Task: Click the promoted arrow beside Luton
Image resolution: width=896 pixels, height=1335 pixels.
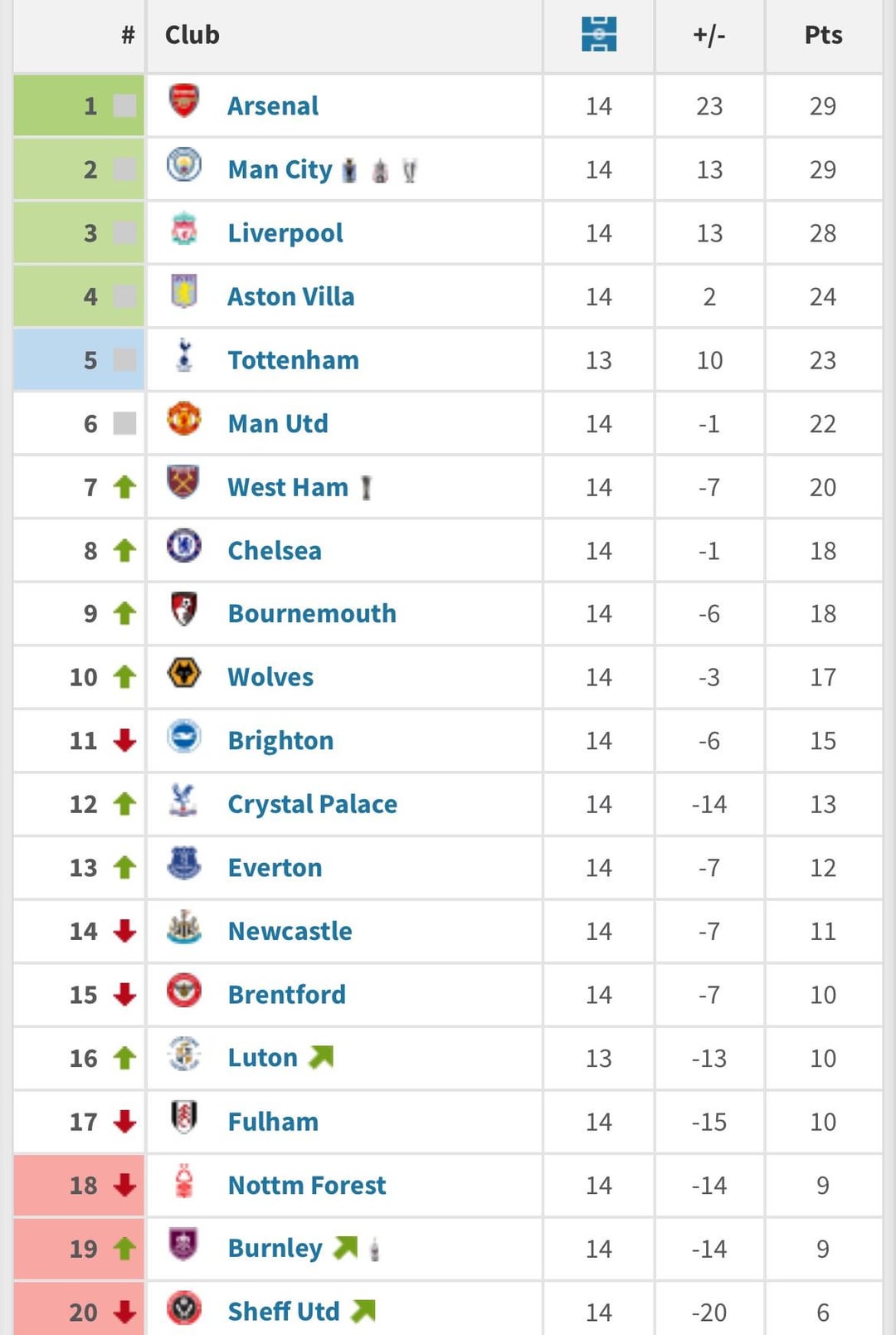Action: 321,1056
